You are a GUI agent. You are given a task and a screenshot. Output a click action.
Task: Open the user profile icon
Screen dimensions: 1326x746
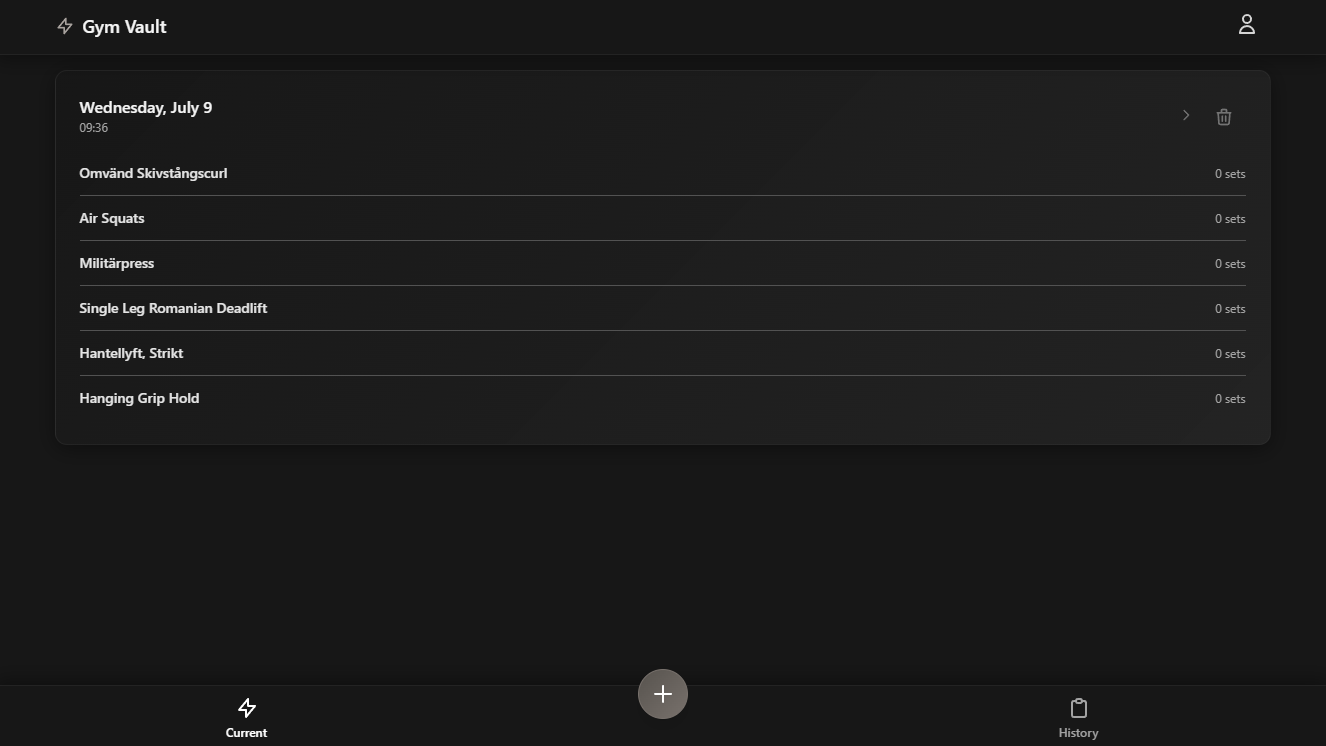[x=1246, y=25]
